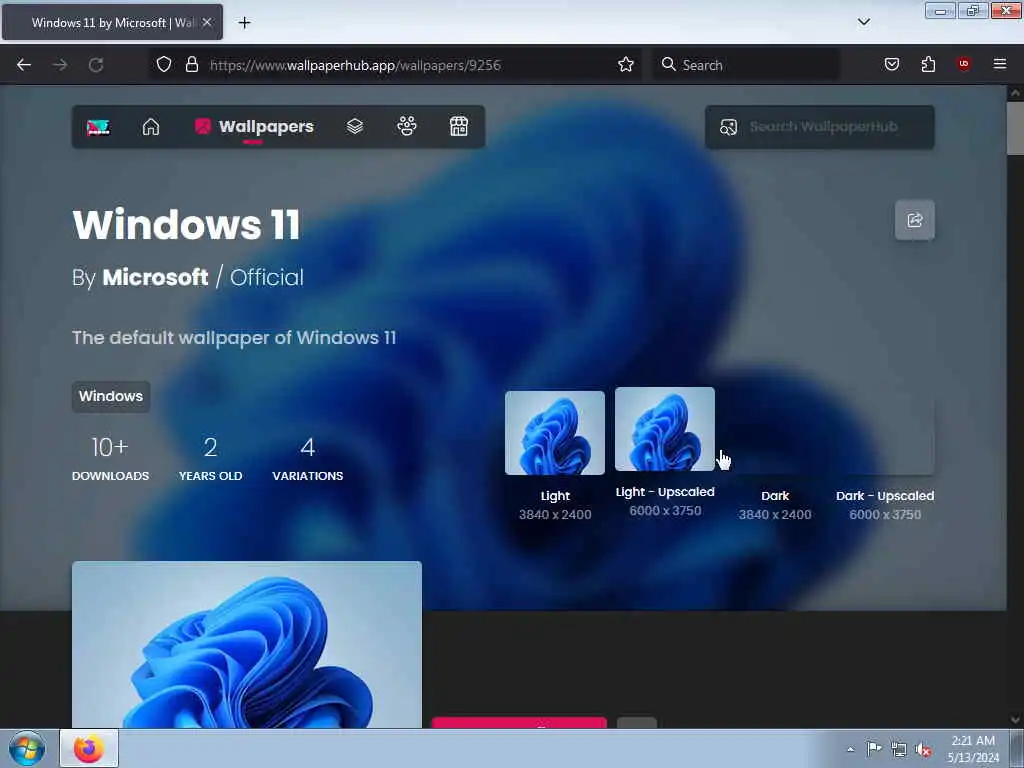
Task: Click the Action Center flag tray icon
Action: tap(873, 748)
